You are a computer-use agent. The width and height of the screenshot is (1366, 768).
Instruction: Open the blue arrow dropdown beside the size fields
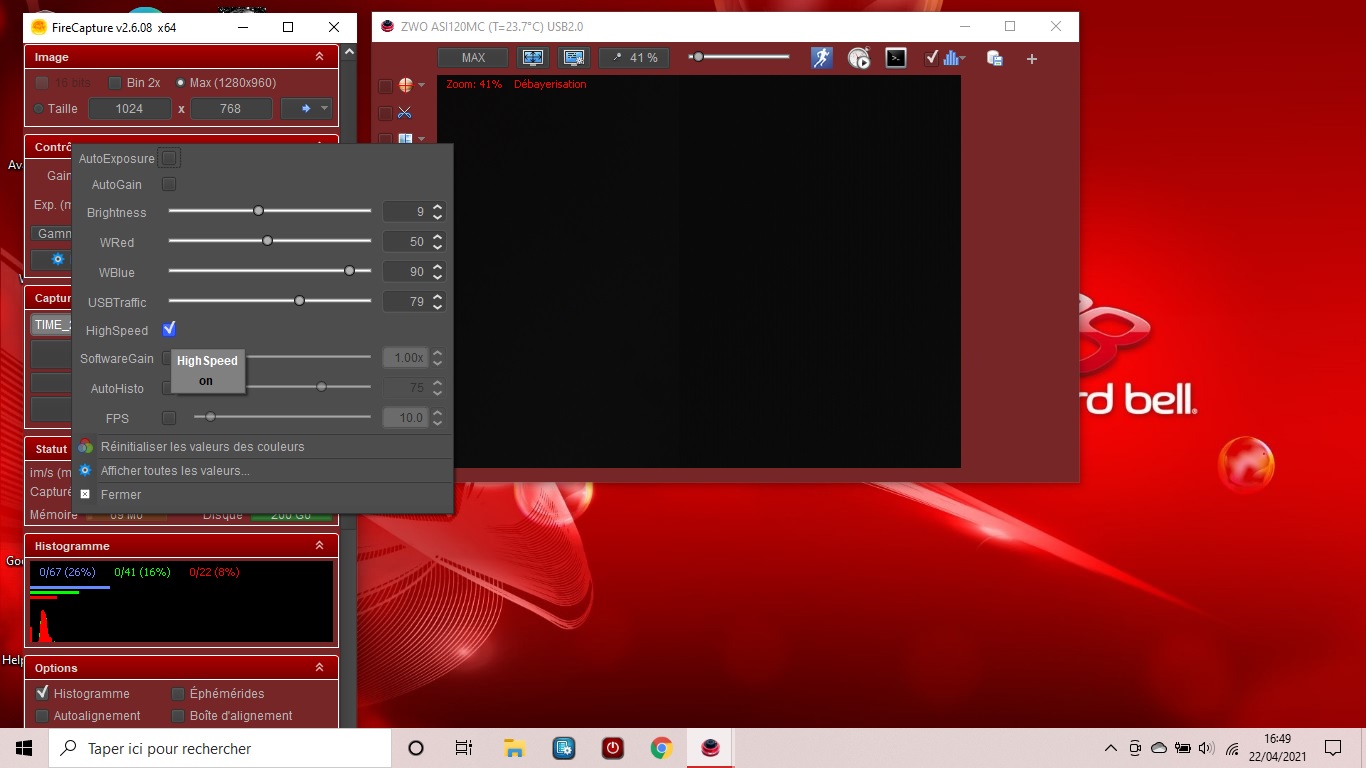pyautogui.click(x=306, y=109)
